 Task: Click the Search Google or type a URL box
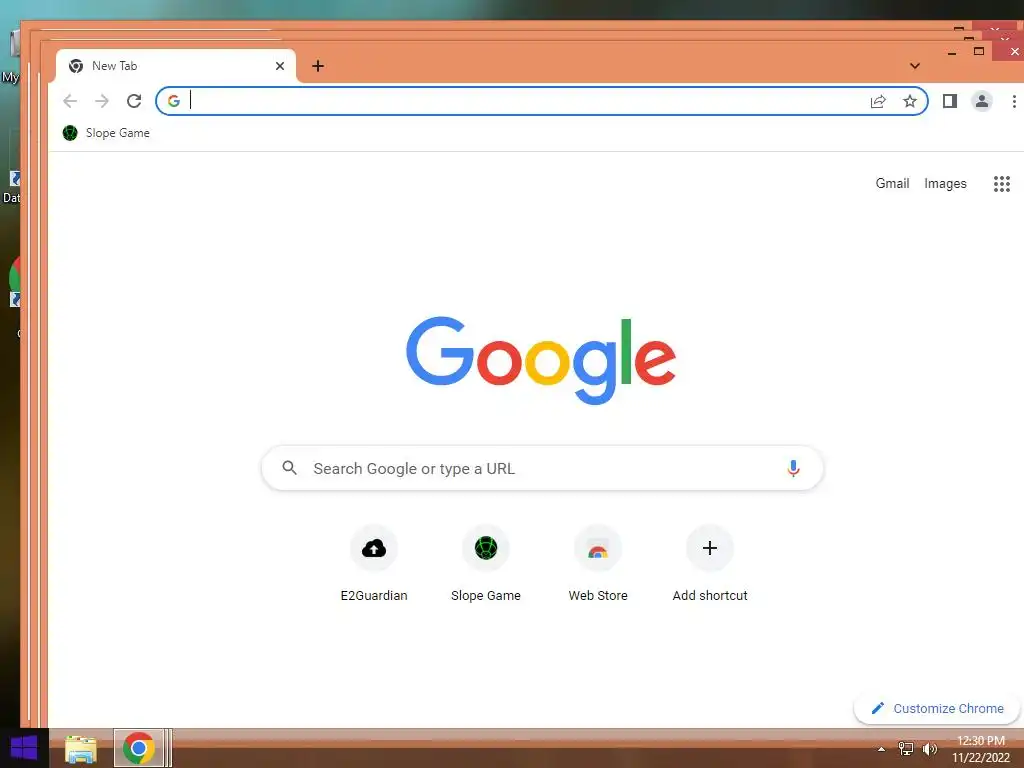[542, 468]
